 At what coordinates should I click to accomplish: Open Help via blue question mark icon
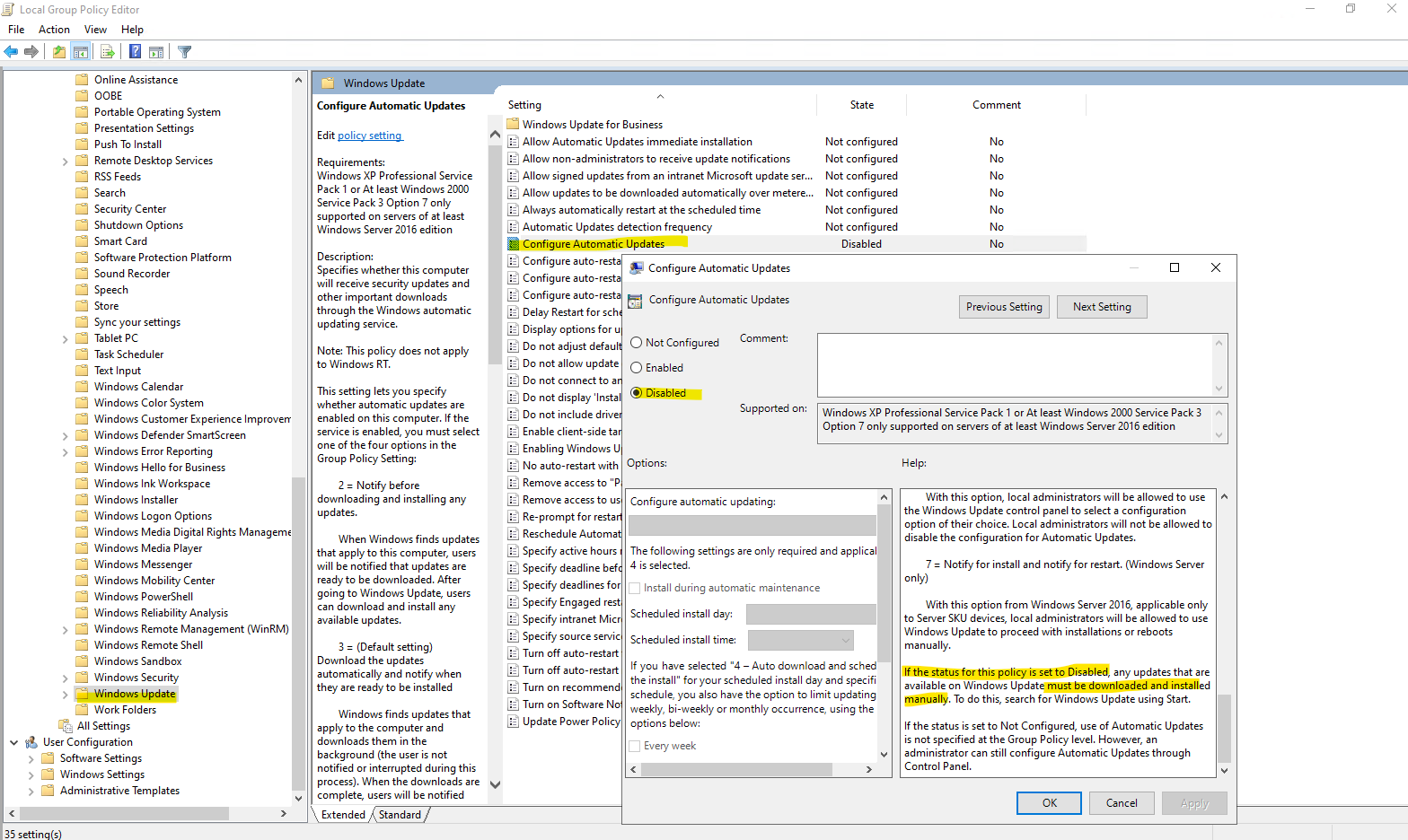[135, 52]
